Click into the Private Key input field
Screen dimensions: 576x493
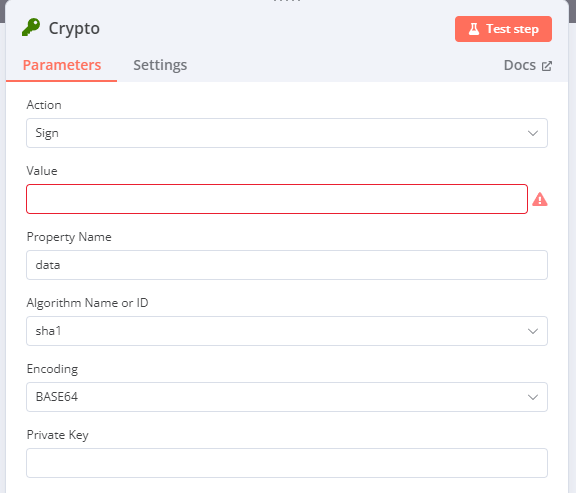coord(287,463)
